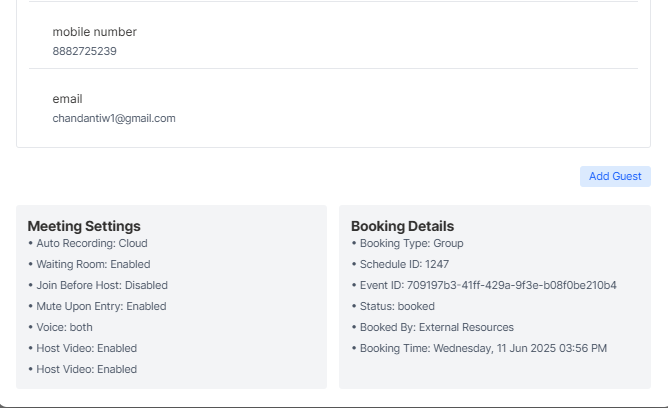Click the Booking Details heading

click(402, 226)
